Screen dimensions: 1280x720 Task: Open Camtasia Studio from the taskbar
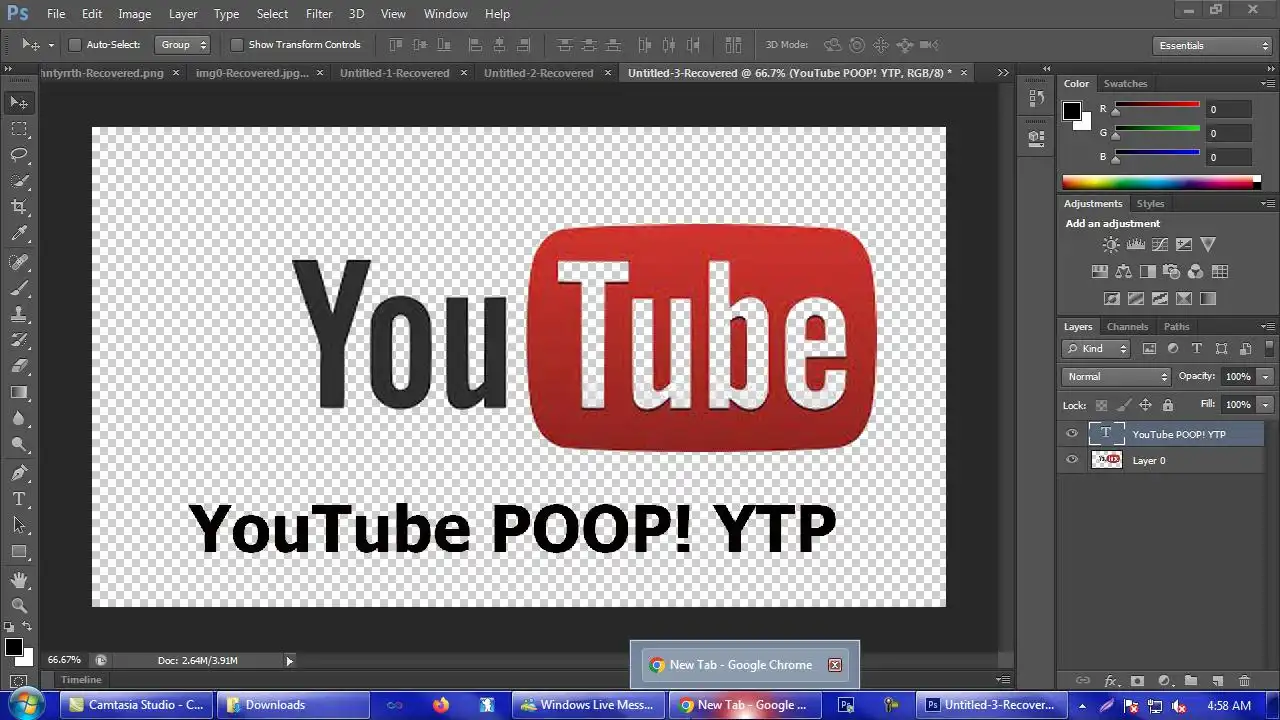[x=136, y=705]
